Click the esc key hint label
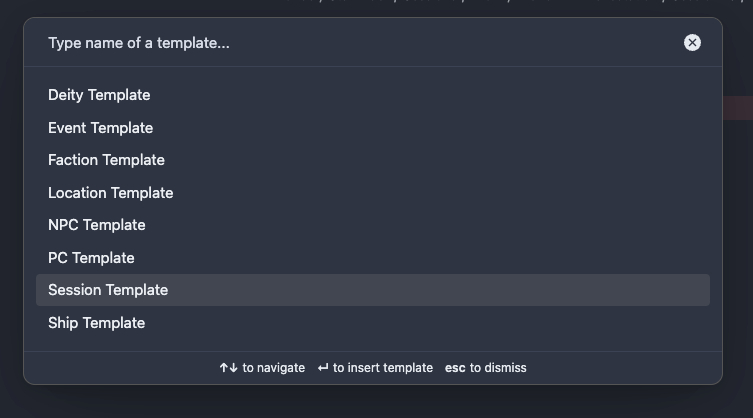This screenshot has width=753, height=418. point(455,368)
